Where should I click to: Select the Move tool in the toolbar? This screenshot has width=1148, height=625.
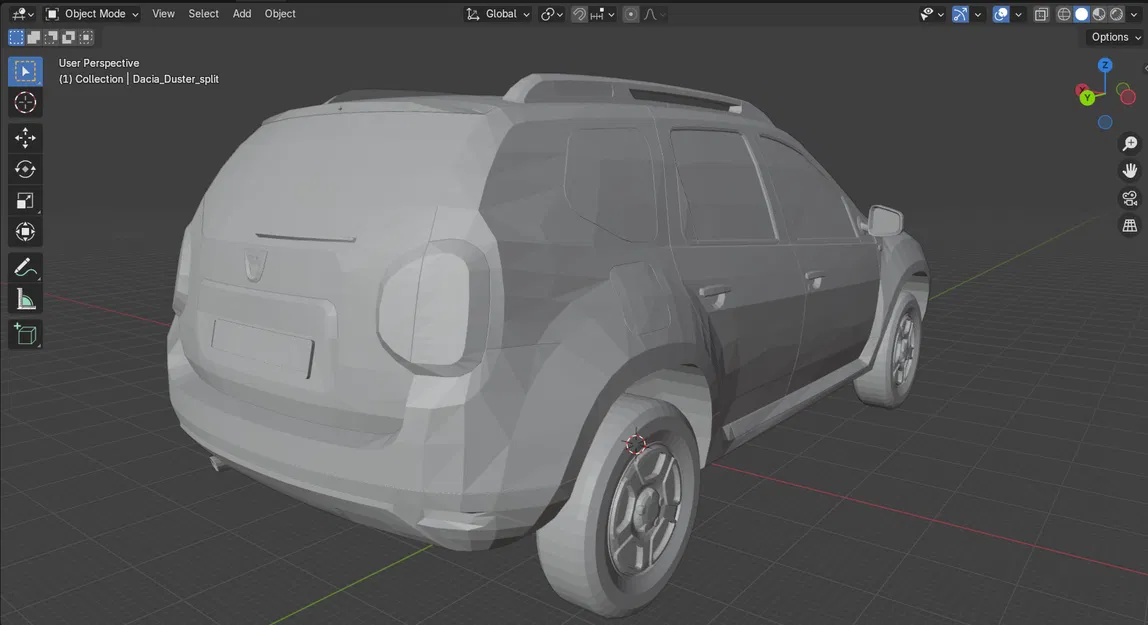click(x=24, y=137)
